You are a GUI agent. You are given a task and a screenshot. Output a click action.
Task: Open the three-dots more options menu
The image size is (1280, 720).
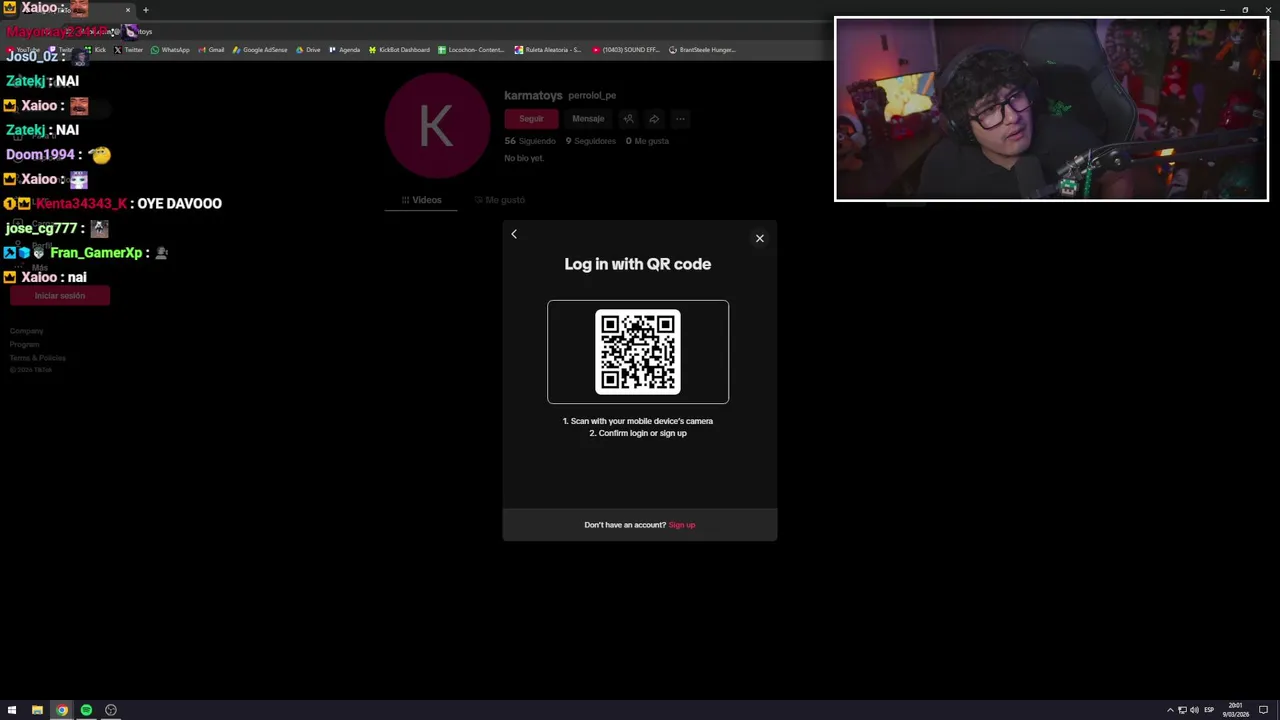pos(680,119)
